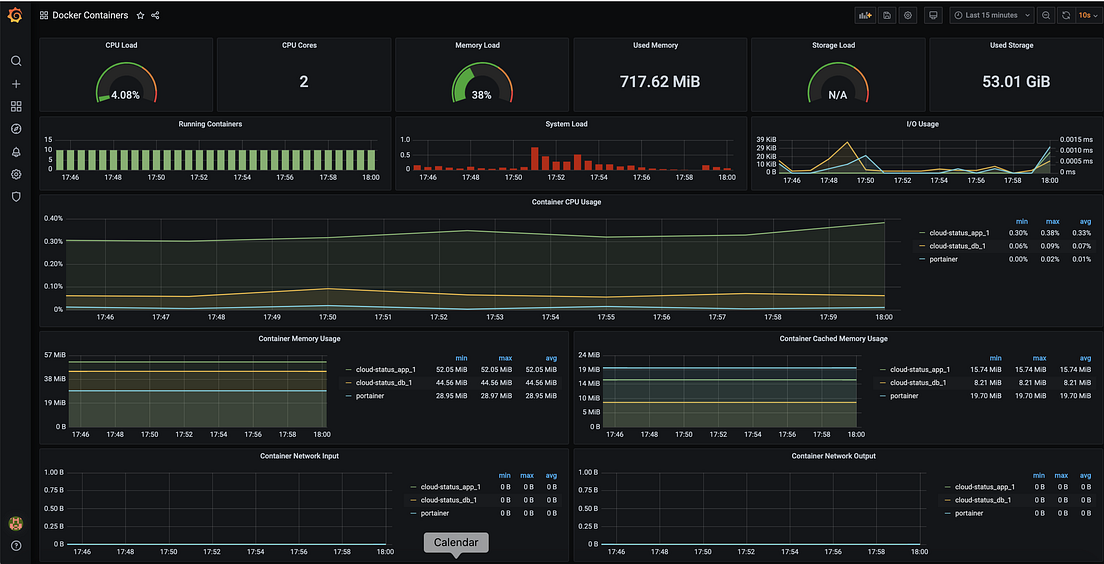This screenshot has width=1104, height=564.
Task: Open the CPU Load panel title menu
Action: coord(121,45)
